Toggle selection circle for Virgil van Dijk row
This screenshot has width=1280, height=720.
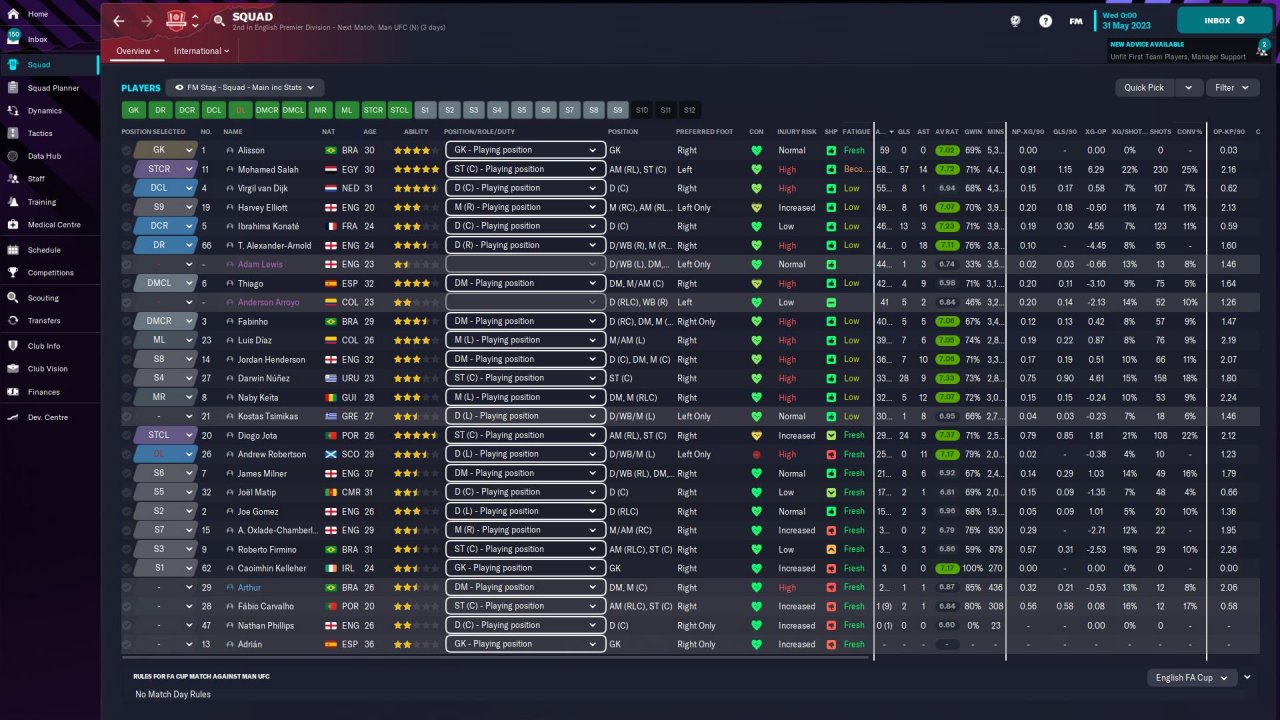126,188
